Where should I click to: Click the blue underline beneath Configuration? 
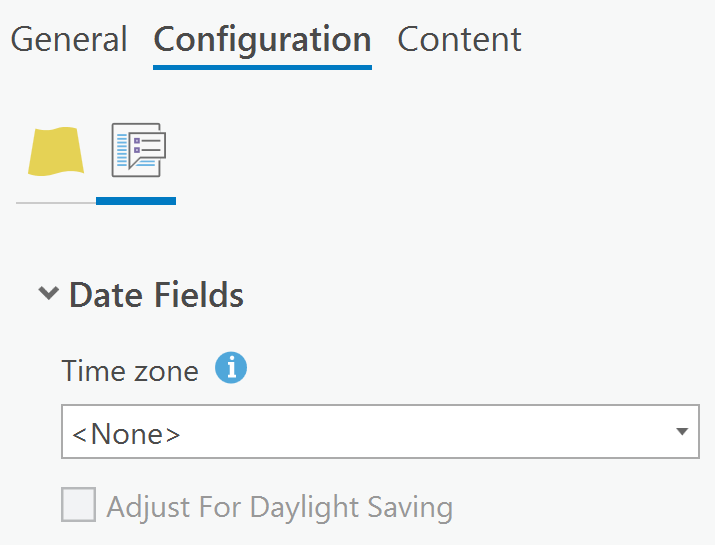pos(262,67)
